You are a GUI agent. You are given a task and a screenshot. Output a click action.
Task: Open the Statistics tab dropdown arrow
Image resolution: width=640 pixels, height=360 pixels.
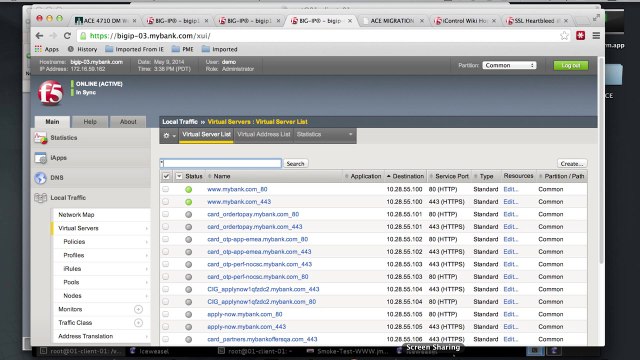pos(350,134)
